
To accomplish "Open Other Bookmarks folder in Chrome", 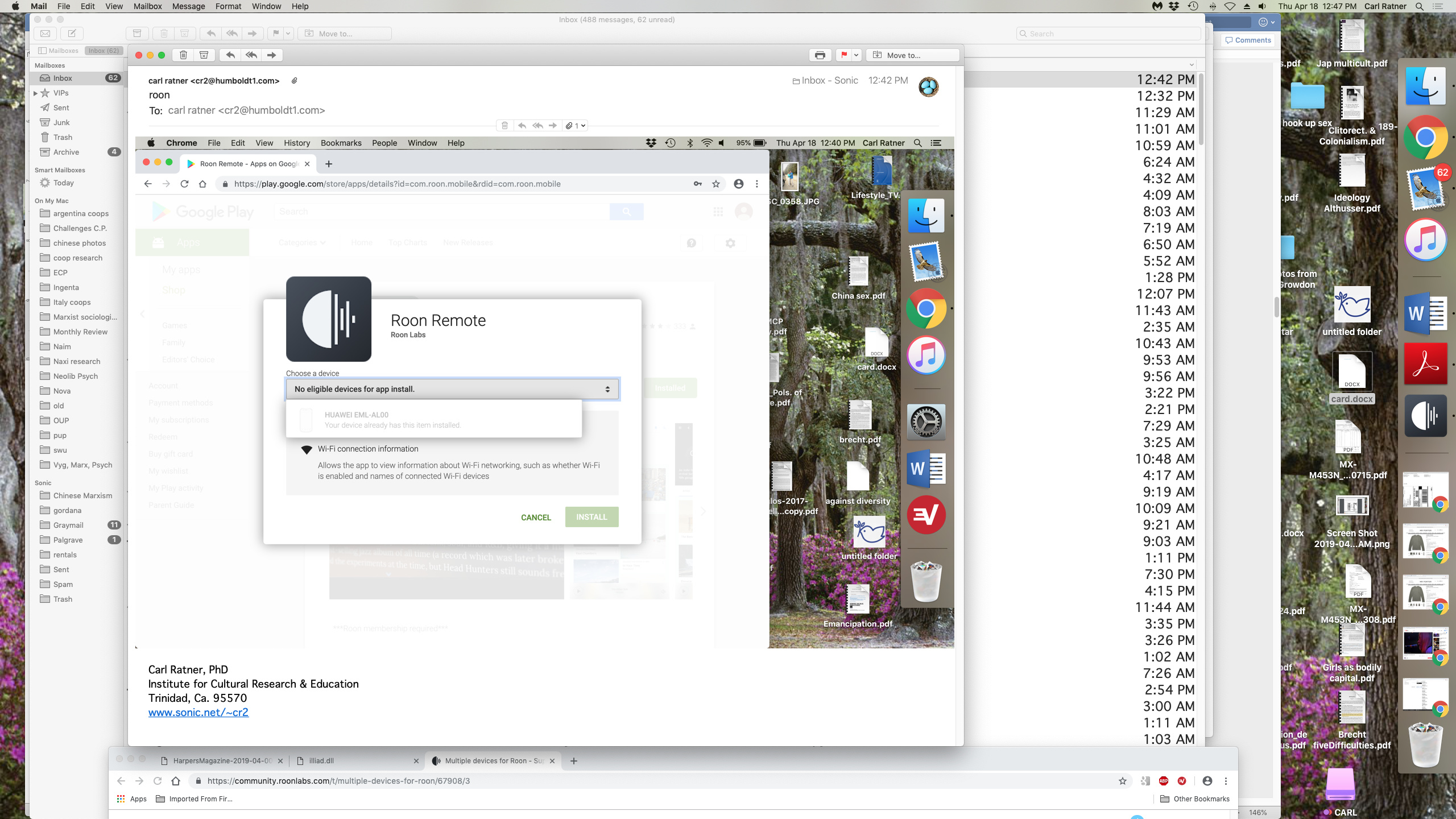I will (x=1195, y=799).
